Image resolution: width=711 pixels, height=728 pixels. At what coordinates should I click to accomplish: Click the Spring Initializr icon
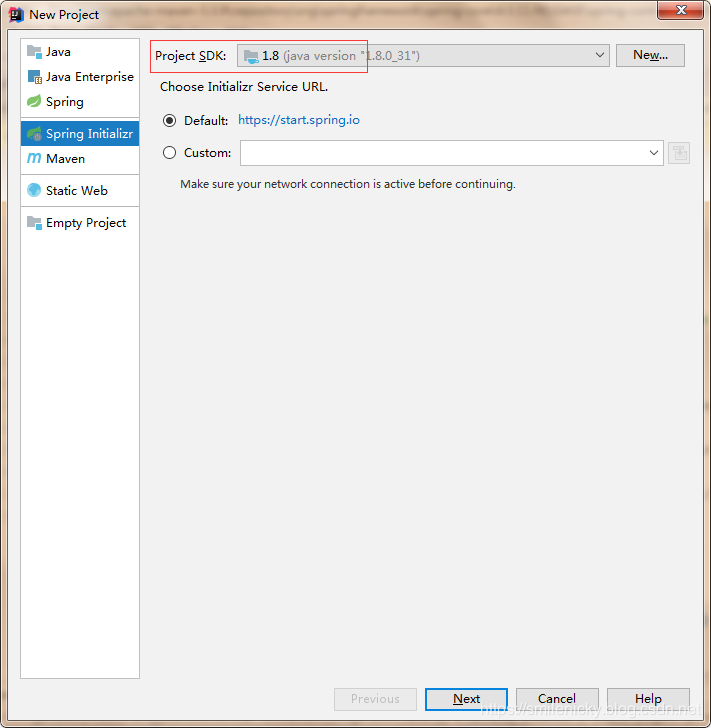[x=34, y=134]
